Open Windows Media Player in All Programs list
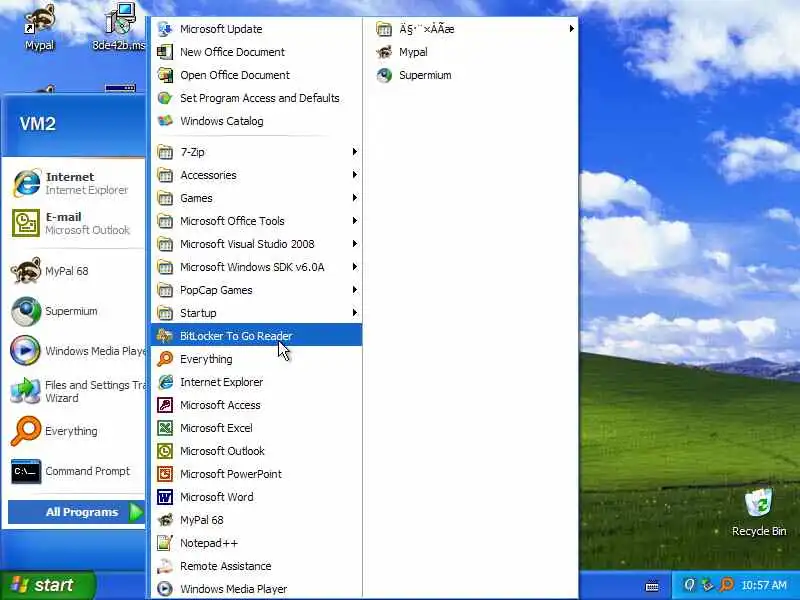Screen dimensions: 800x600 tap(256, 589)
